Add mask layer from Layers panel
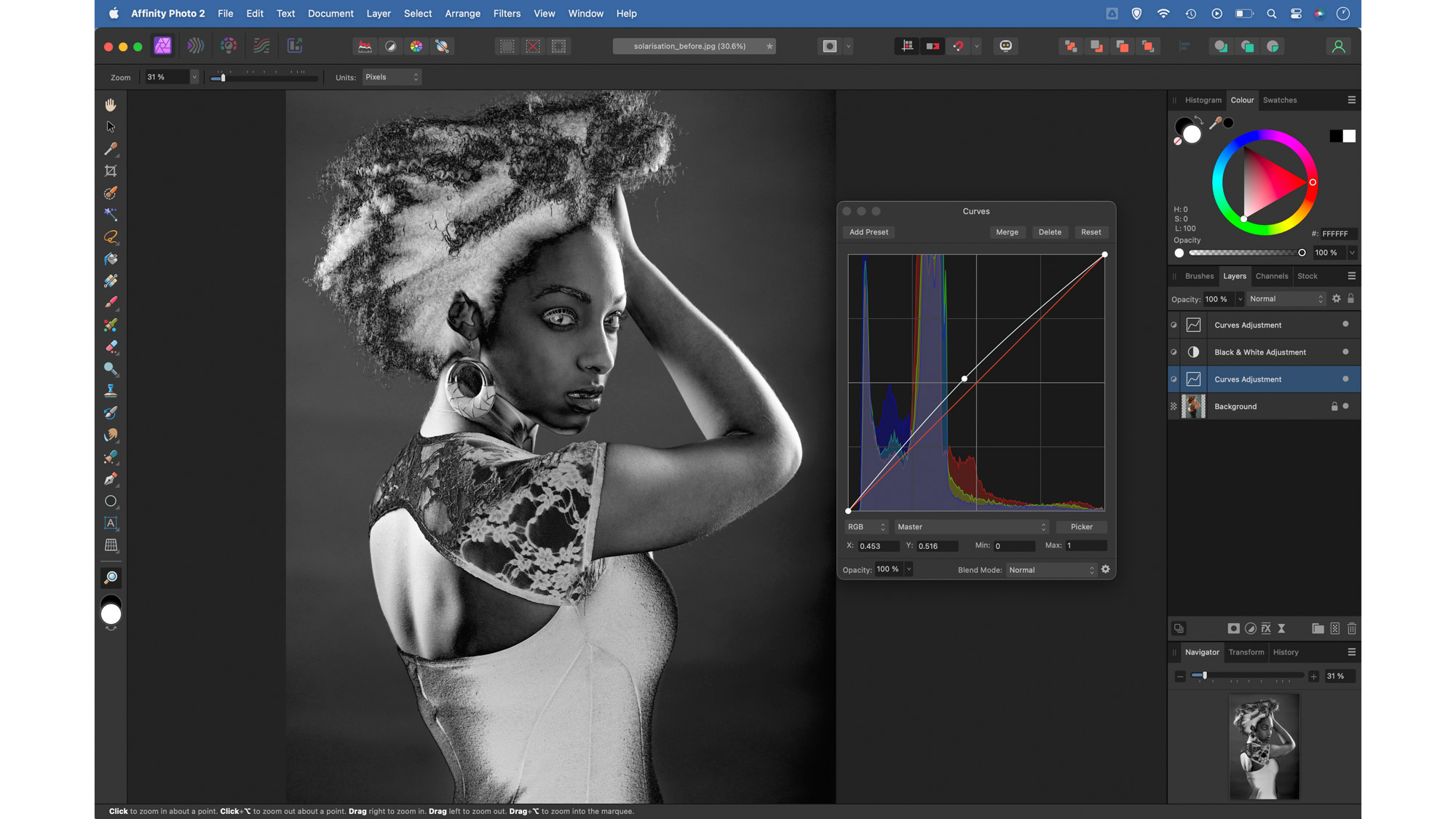The height and width of the screenshot is (819, 1456). pos(1233,628)
